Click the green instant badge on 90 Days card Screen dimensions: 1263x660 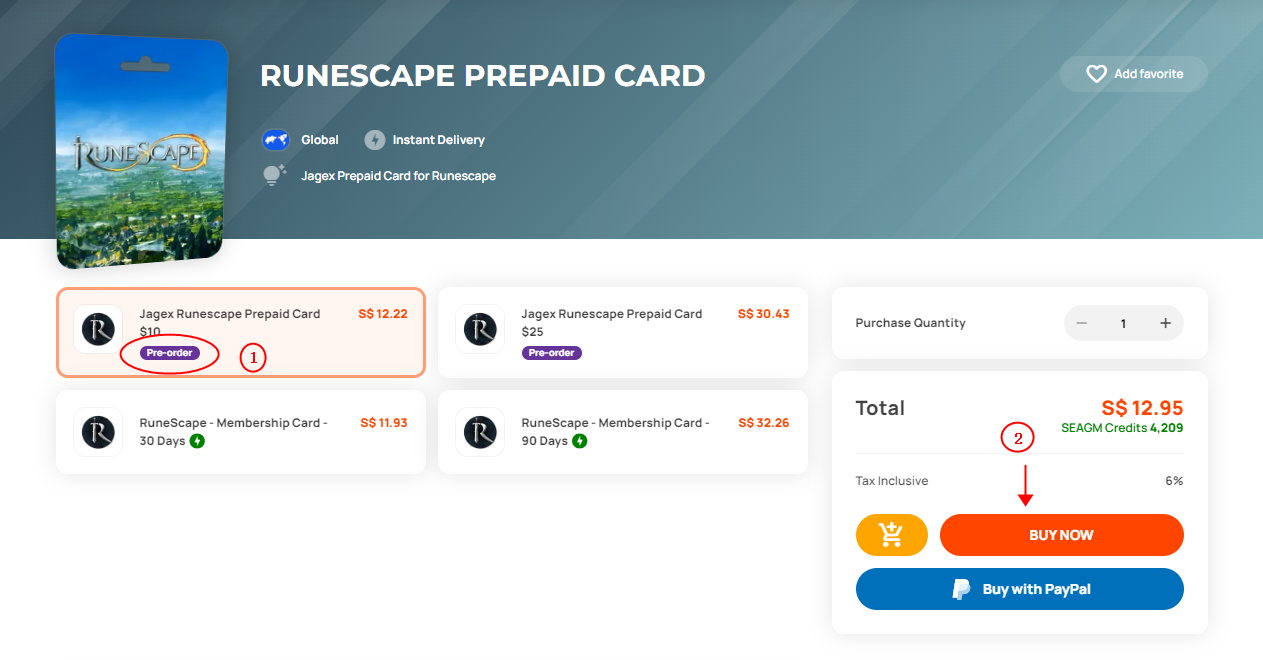[580, 441]
